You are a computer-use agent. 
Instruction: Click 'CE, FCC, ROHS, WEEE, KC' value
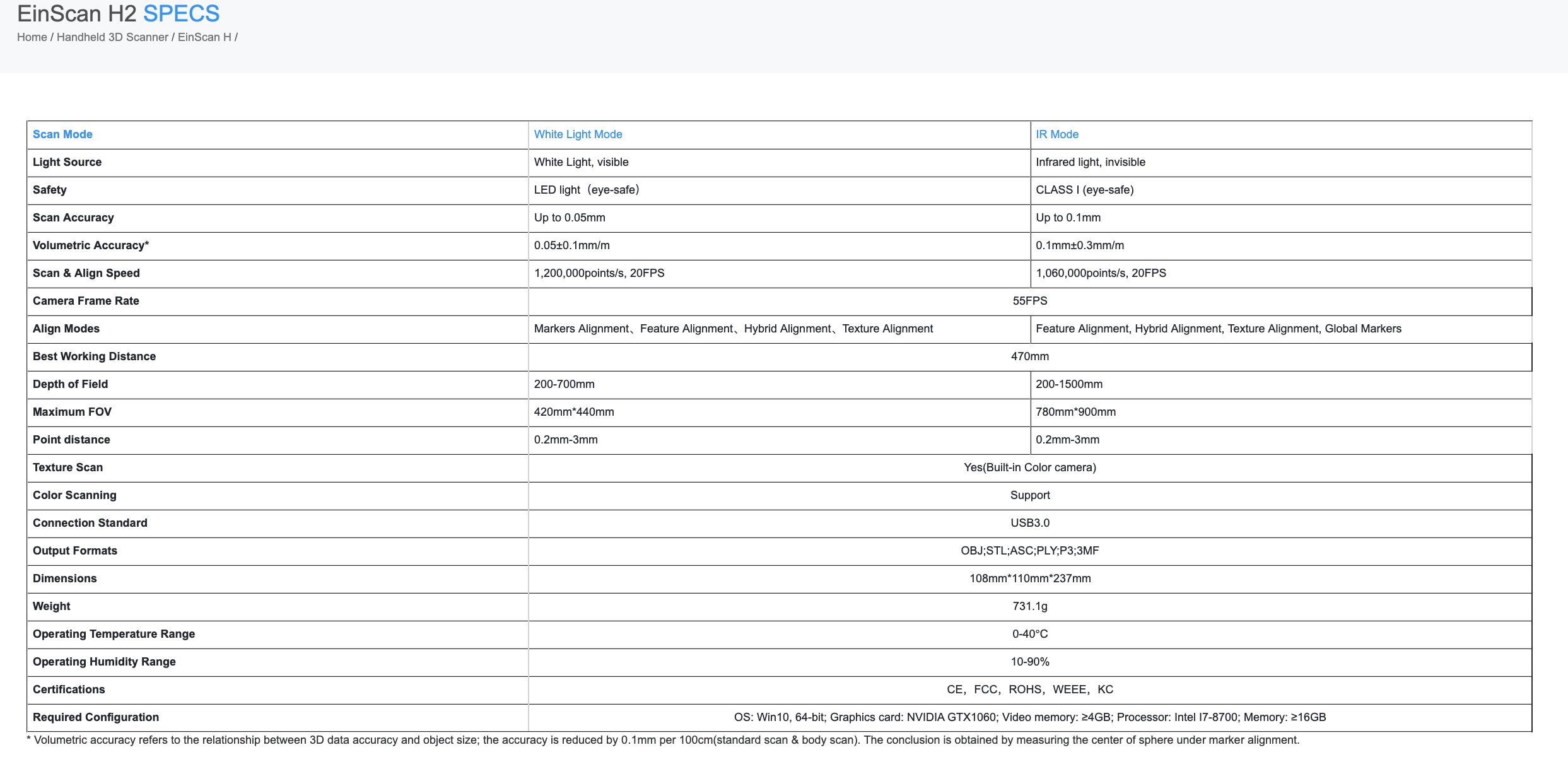pyautogui.click(x=1030, y=690)
